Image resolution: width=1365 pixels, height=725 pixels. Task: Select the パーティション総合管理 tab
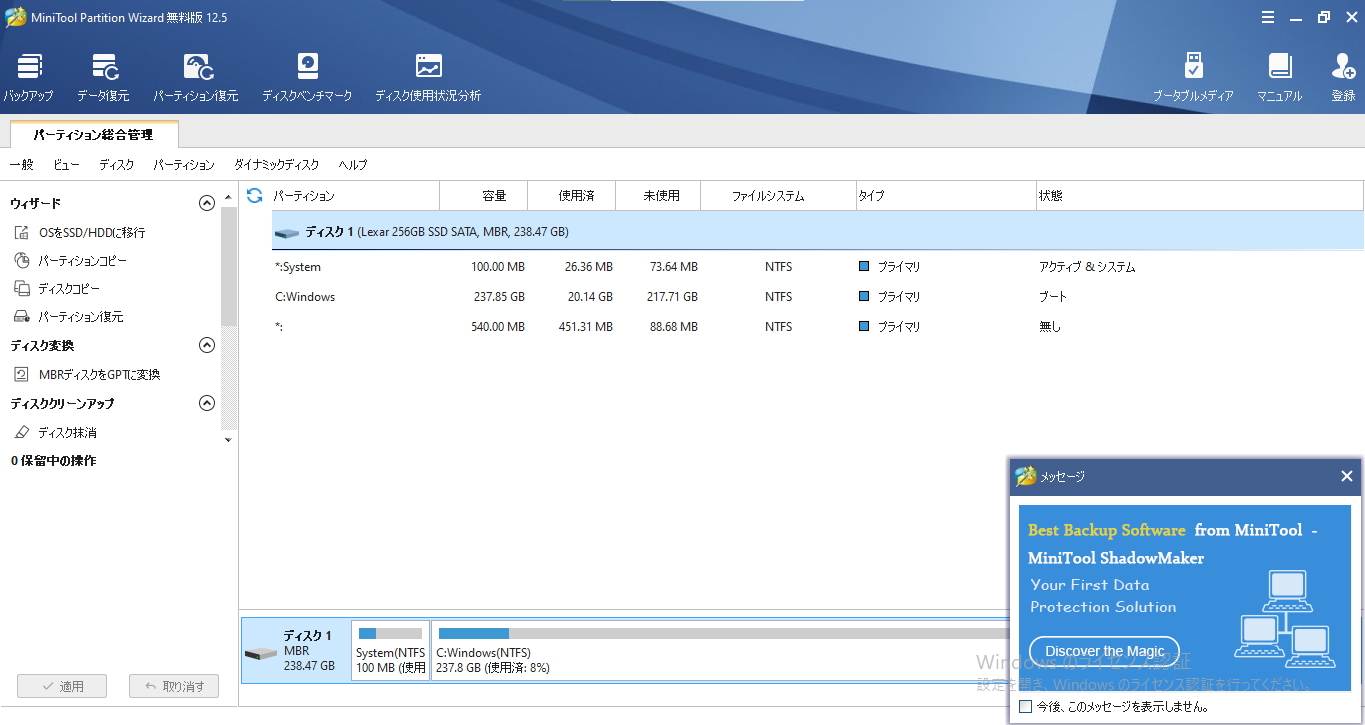[94, 134]
